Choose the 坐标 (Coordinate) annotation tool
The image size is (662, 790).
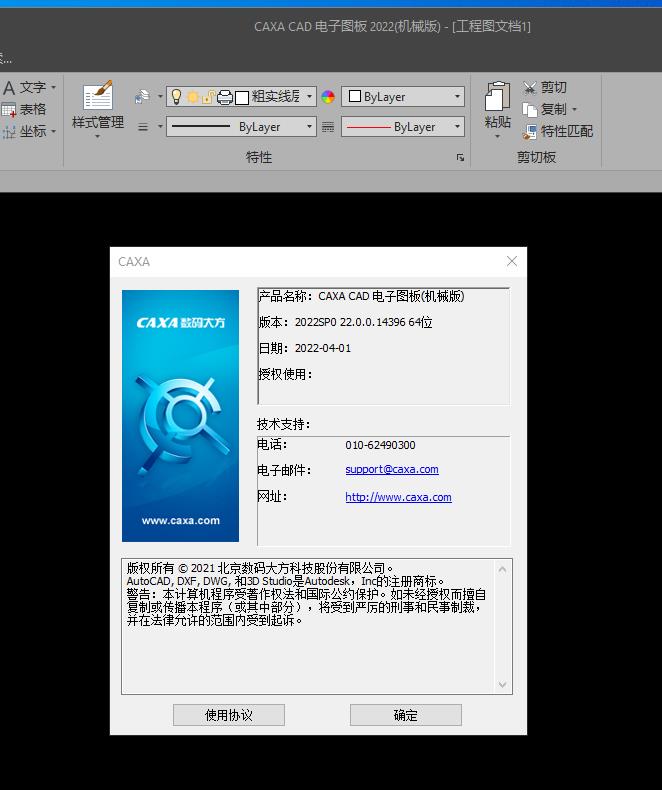click(x=9, y=131)
